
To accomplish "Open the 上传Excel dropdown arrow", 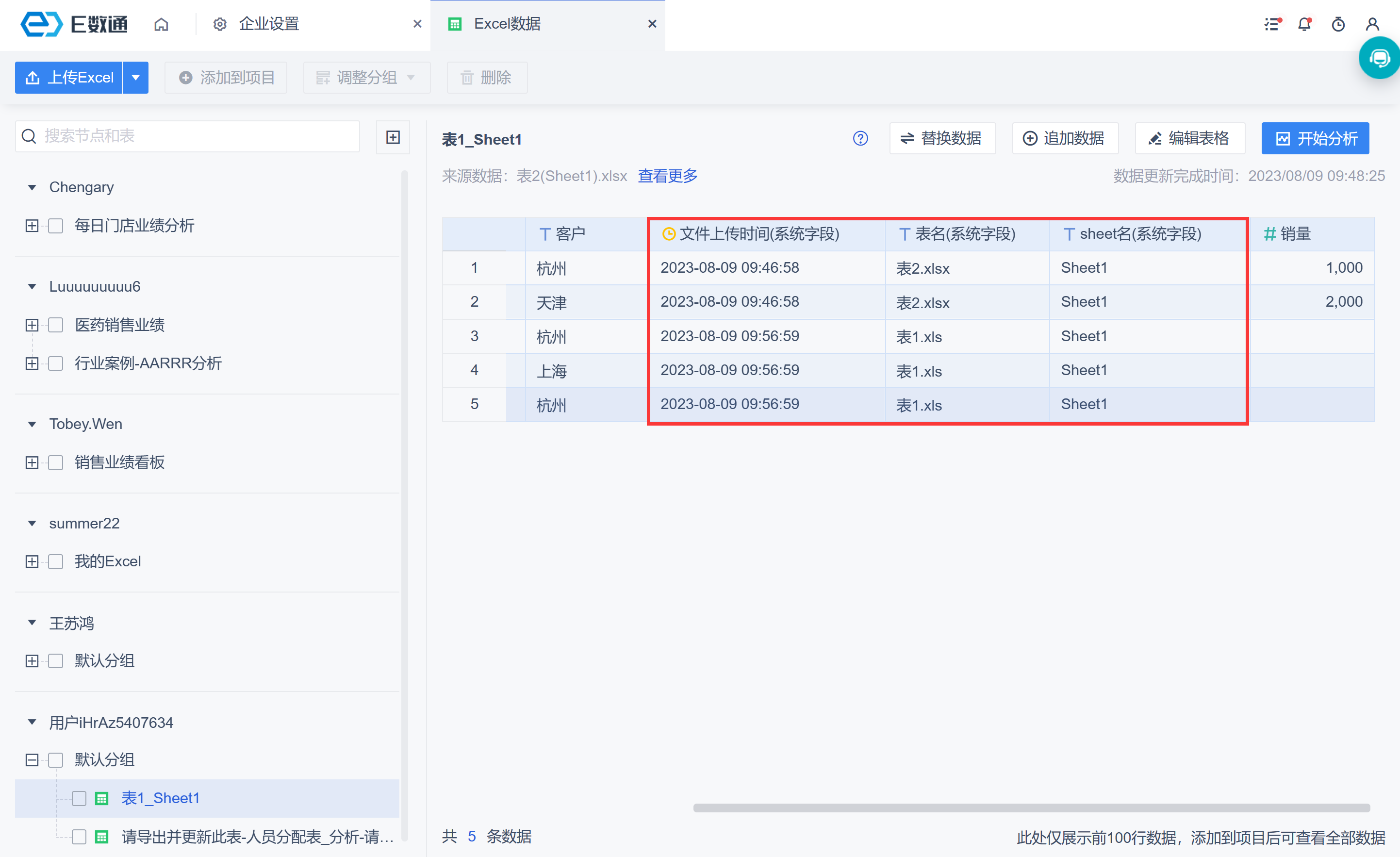I will point(135,77).
